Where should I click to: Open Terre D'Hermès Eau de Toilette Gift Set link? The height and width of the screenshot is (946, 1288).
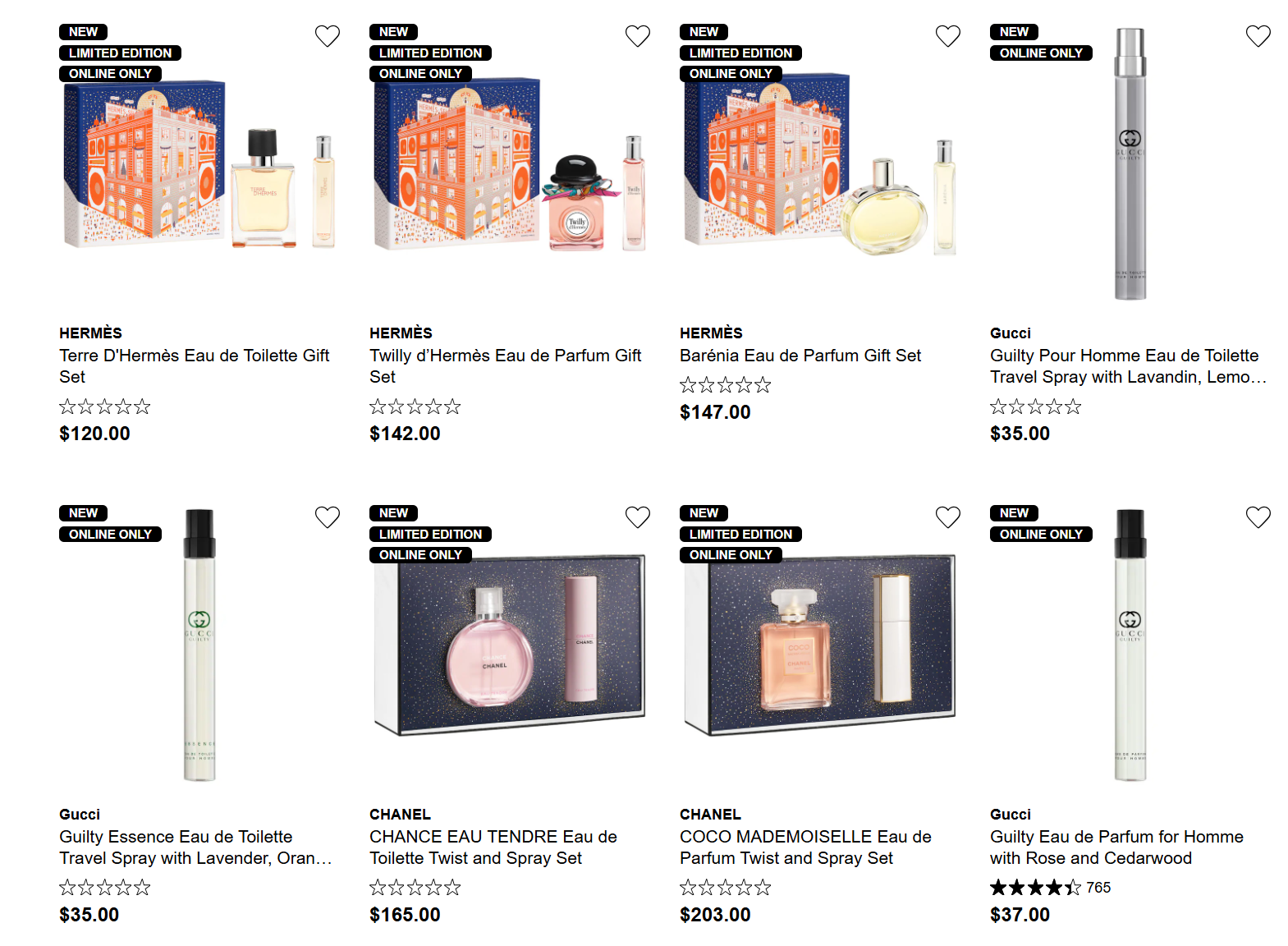click(194, 366)
